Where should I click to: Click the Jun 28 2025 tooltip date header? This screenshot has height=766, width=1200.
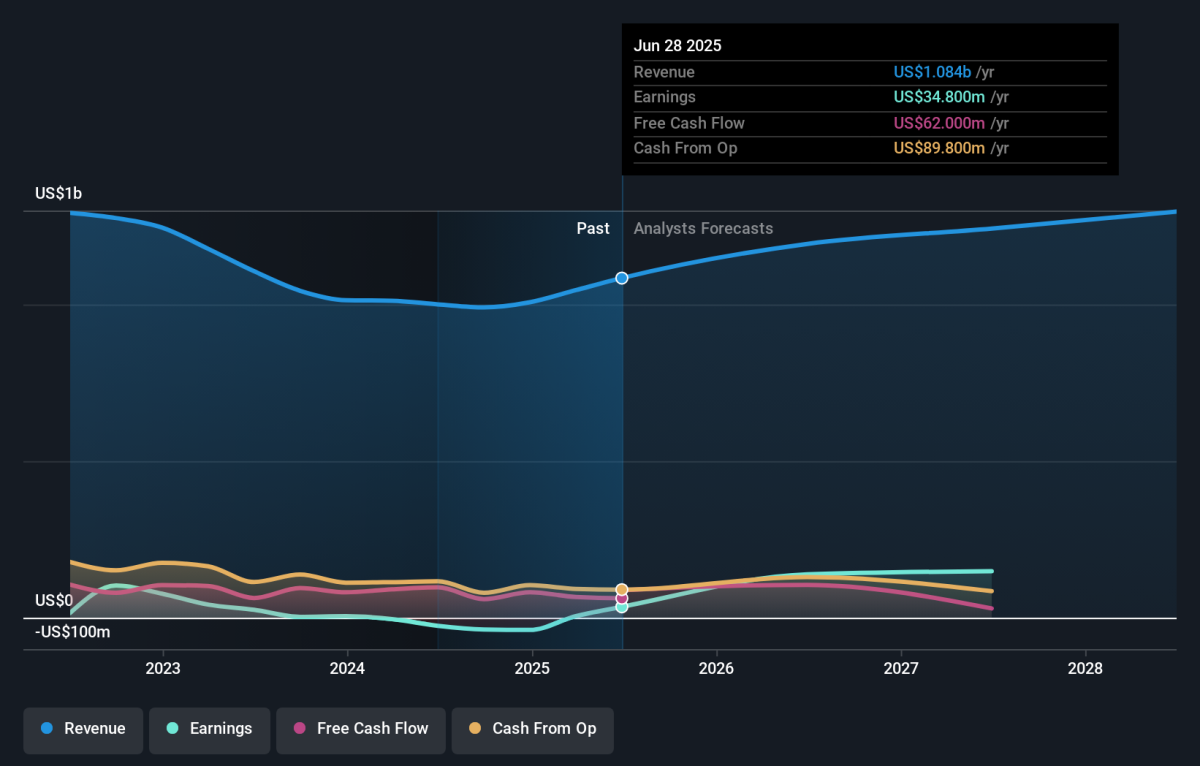pyautogui.click(x=677, y=46)
